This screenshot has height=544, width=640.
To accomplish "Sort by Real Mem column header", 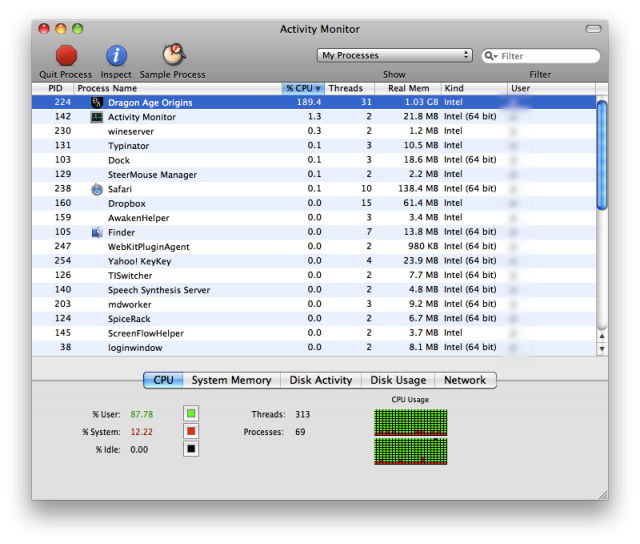I will tap(408, 88).
